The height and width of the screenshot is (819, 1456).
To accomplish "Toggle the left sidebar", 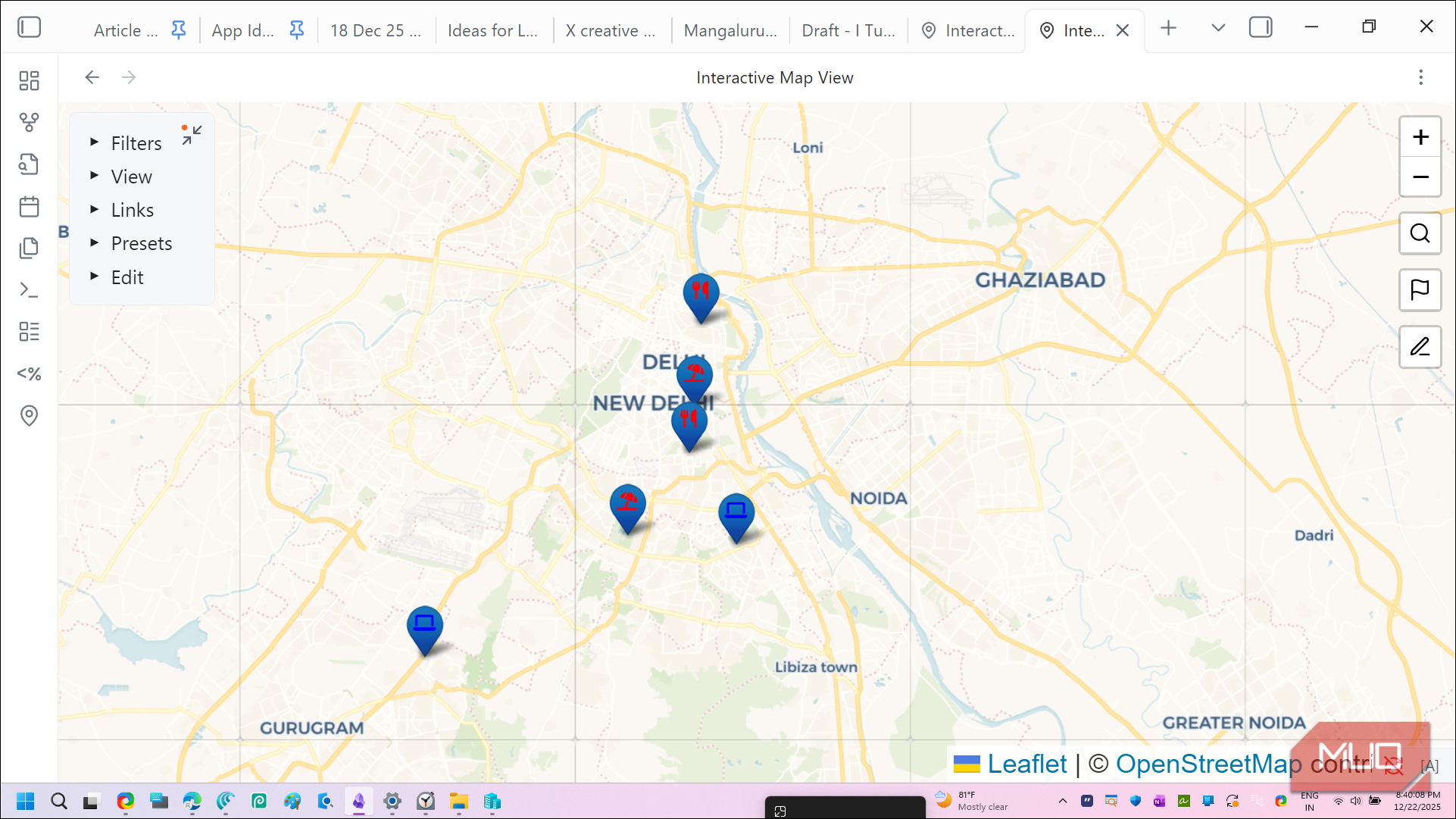I will 30,27.
